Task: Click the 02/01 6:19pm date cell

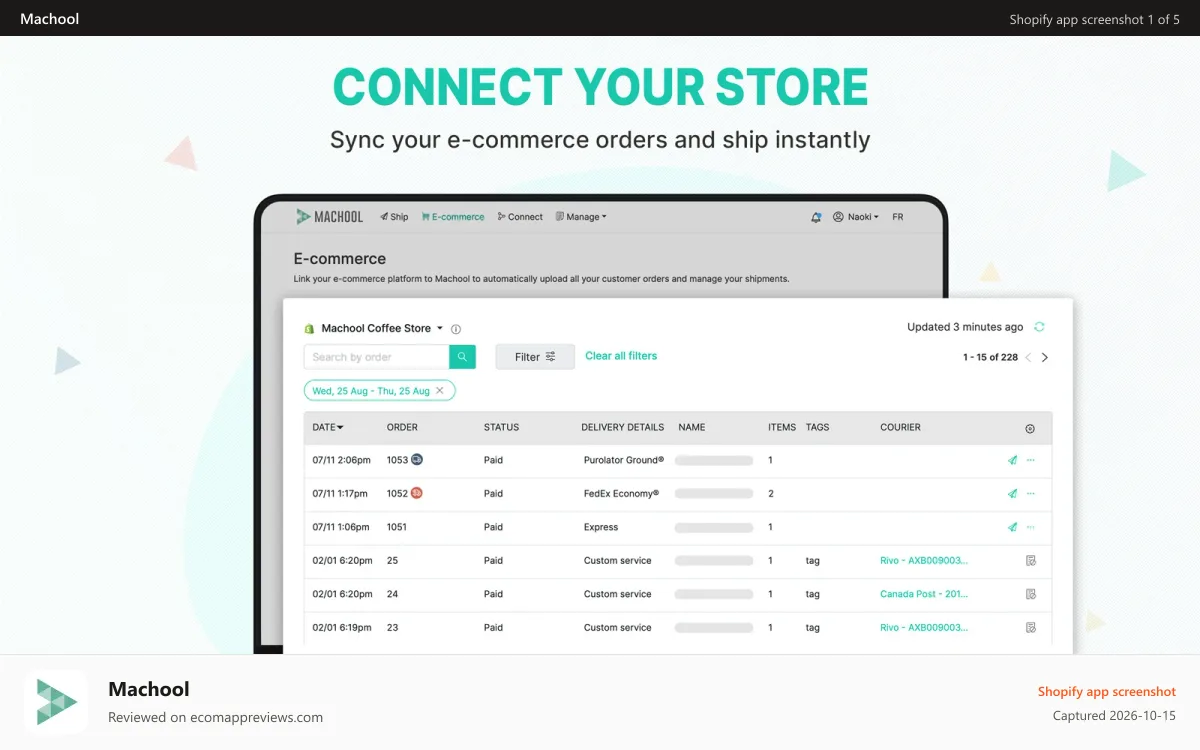Action: (342, 628)
